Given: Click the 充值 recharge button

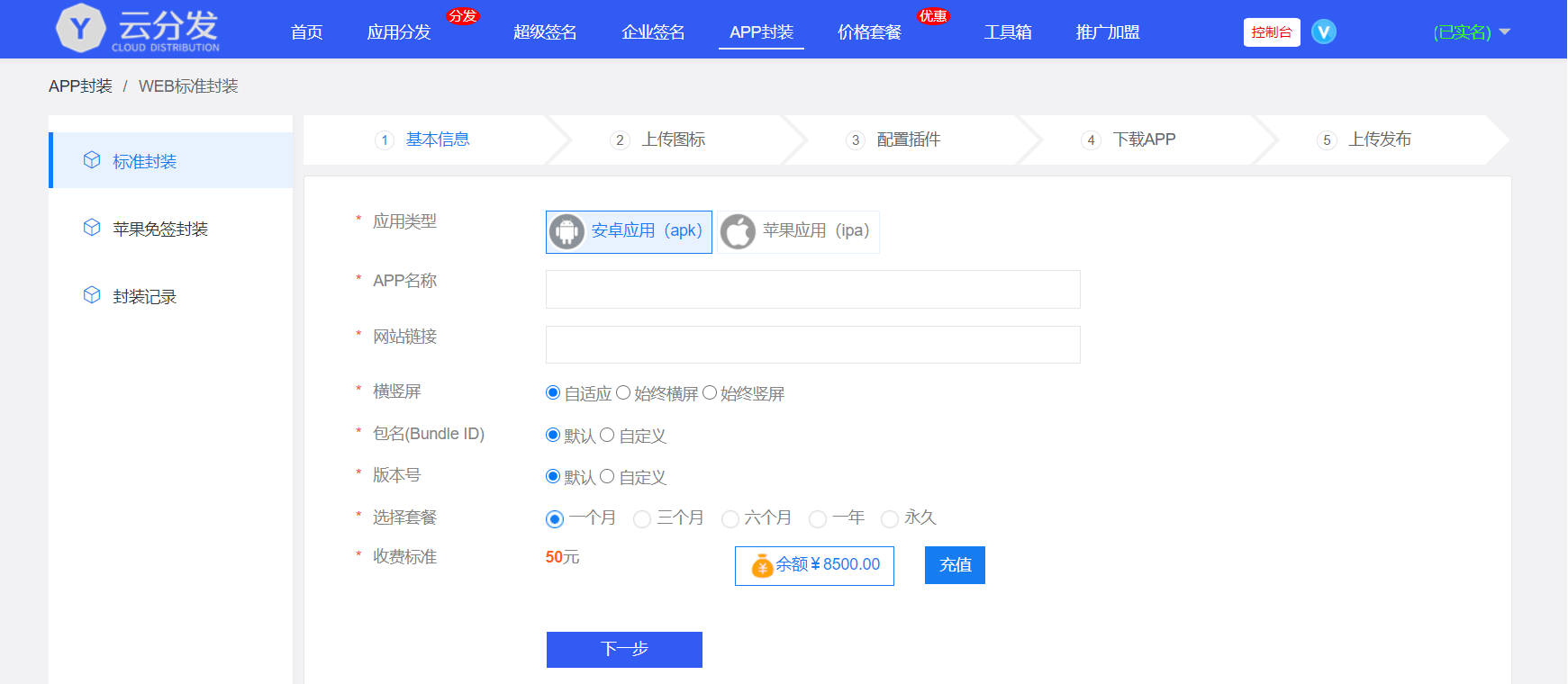Looking at the screenshot, I should [x=955, y=565].
